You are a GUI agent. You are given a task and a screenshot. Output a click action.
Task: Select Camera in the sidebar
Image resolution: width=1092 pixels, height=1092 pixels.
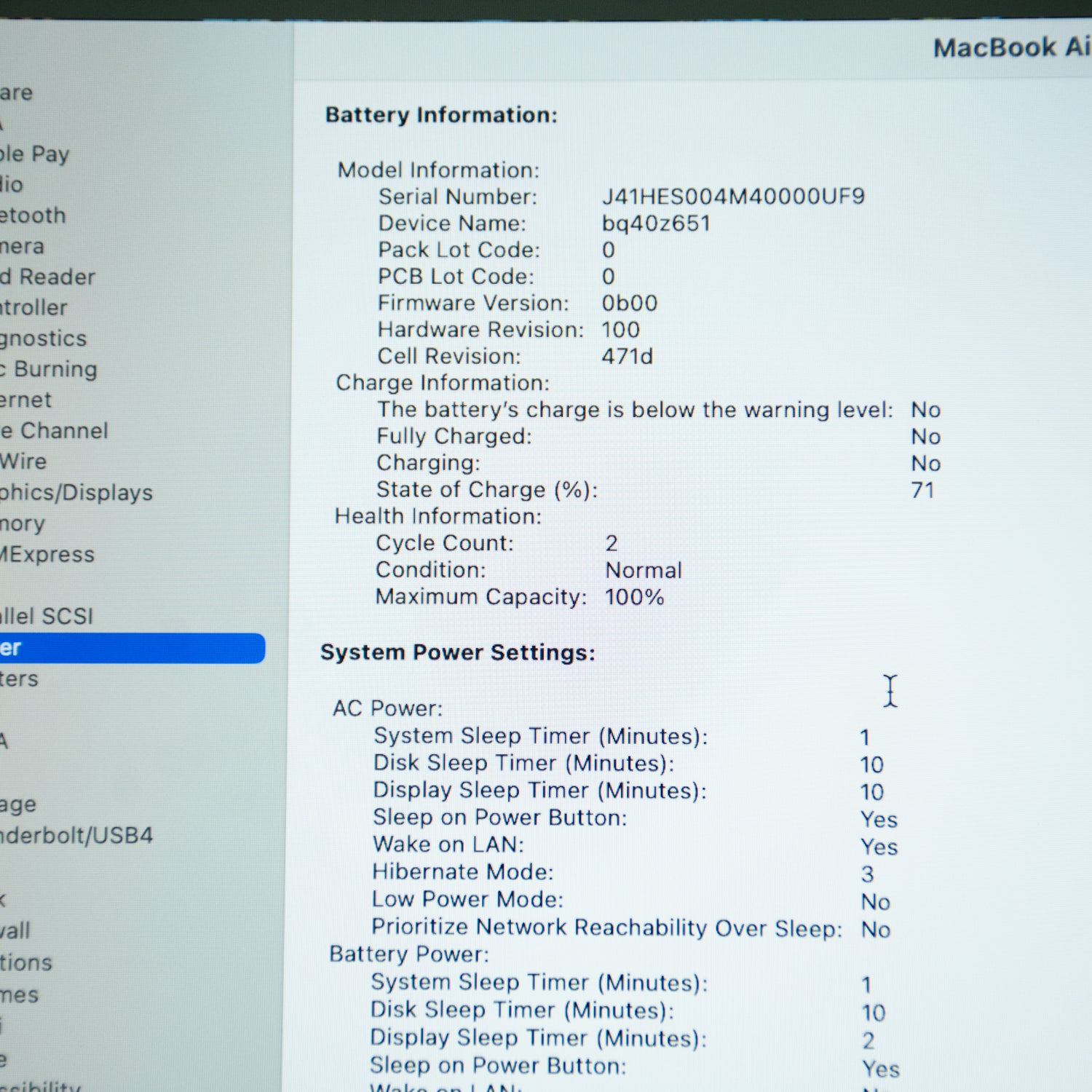pyautogui.click(x=22, y=246)
